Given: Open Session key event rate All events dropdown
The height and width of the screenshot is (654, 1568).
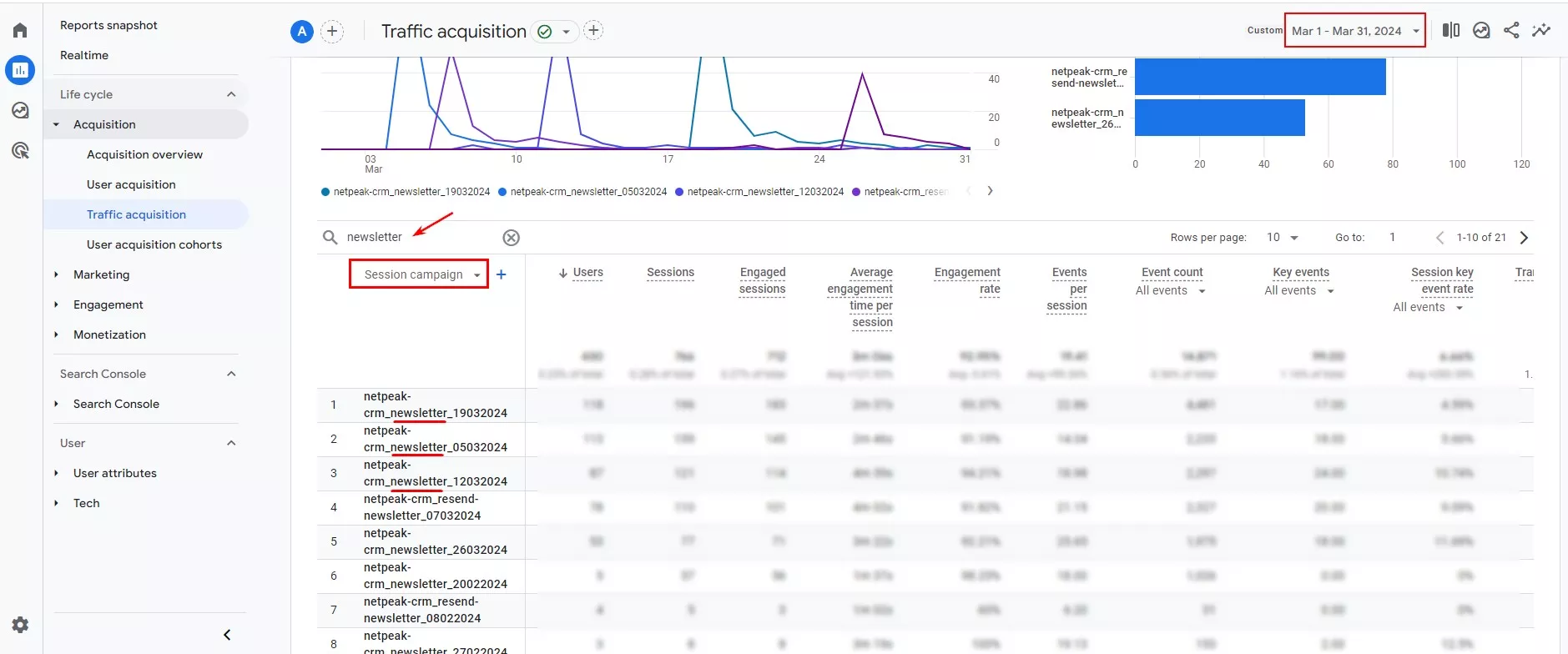Looking at the screenshot, I should [1429, 307].
